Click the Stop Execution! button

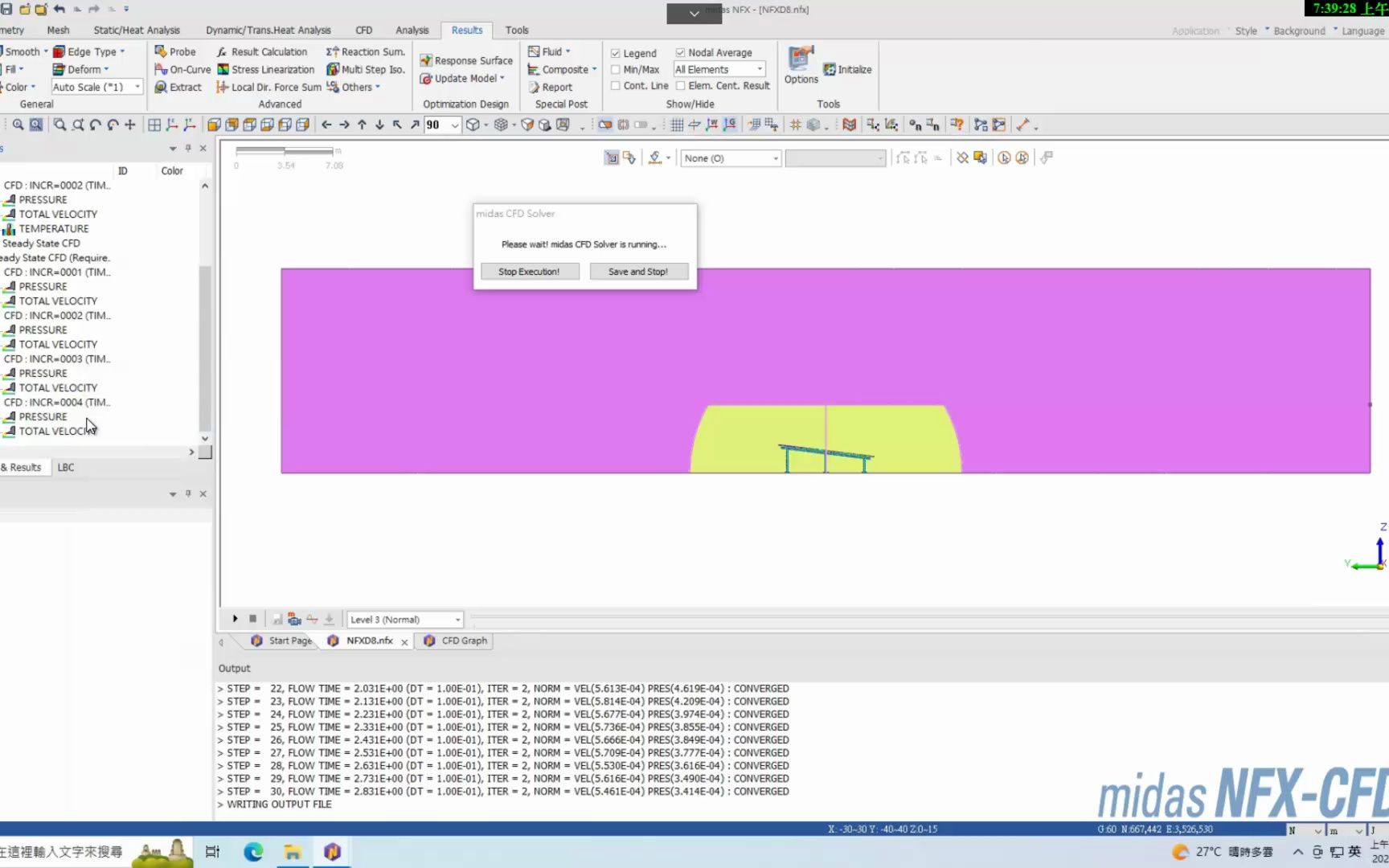click(x=529, y=272)
